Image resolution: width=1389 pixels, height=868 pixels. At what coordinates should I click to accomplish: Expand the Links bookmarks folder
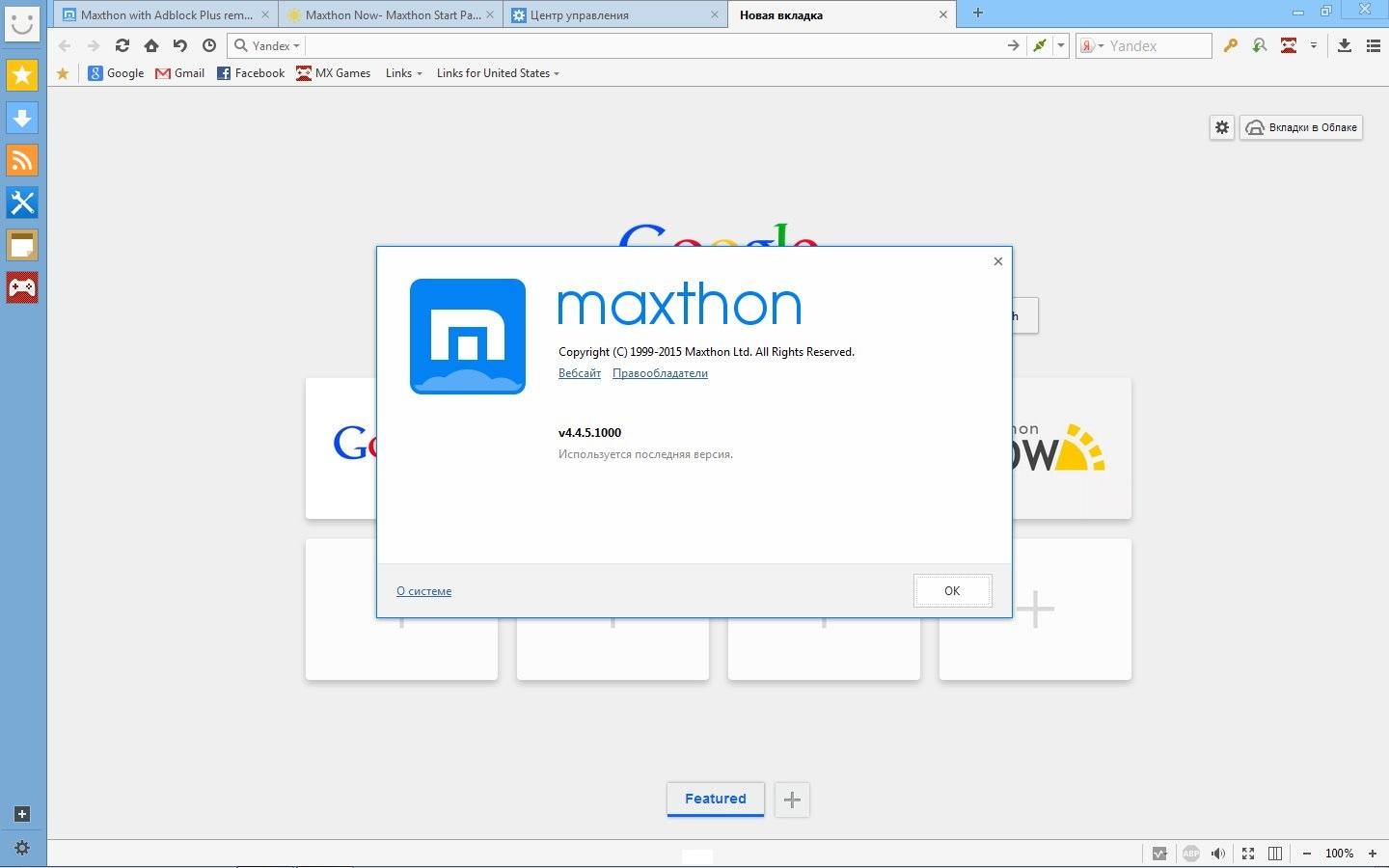point(403,73)
